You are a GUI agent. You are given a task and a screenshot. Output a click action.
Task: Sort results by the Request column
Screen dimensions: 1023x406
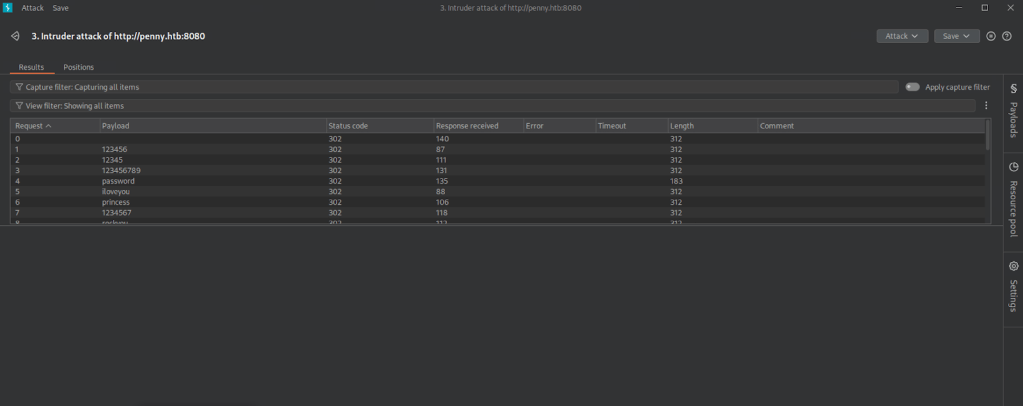pyautogui.click(x=33, y=126)
